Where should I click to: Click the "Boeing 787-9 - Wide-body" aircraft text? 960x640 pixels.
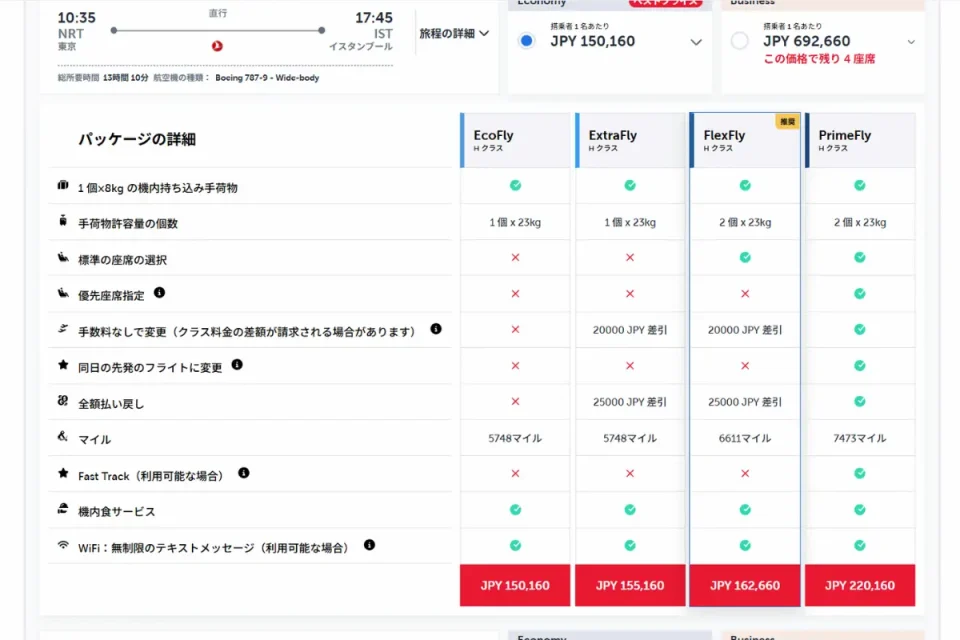(x=267, y=78)
